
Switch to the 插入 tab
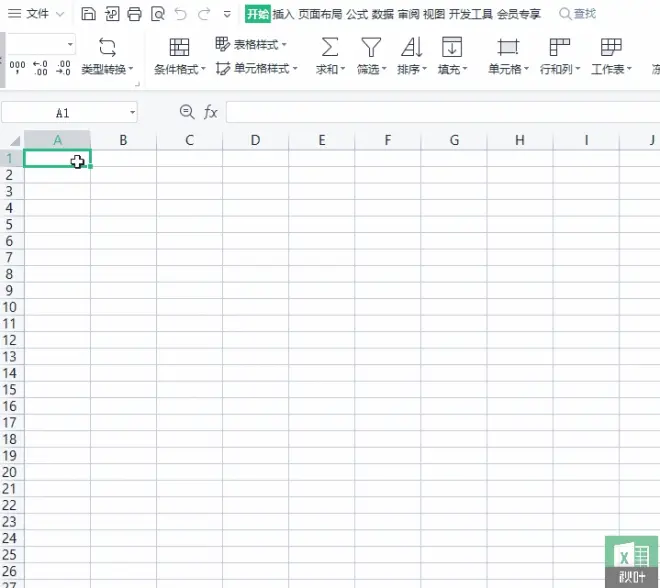tap(283, 14)
